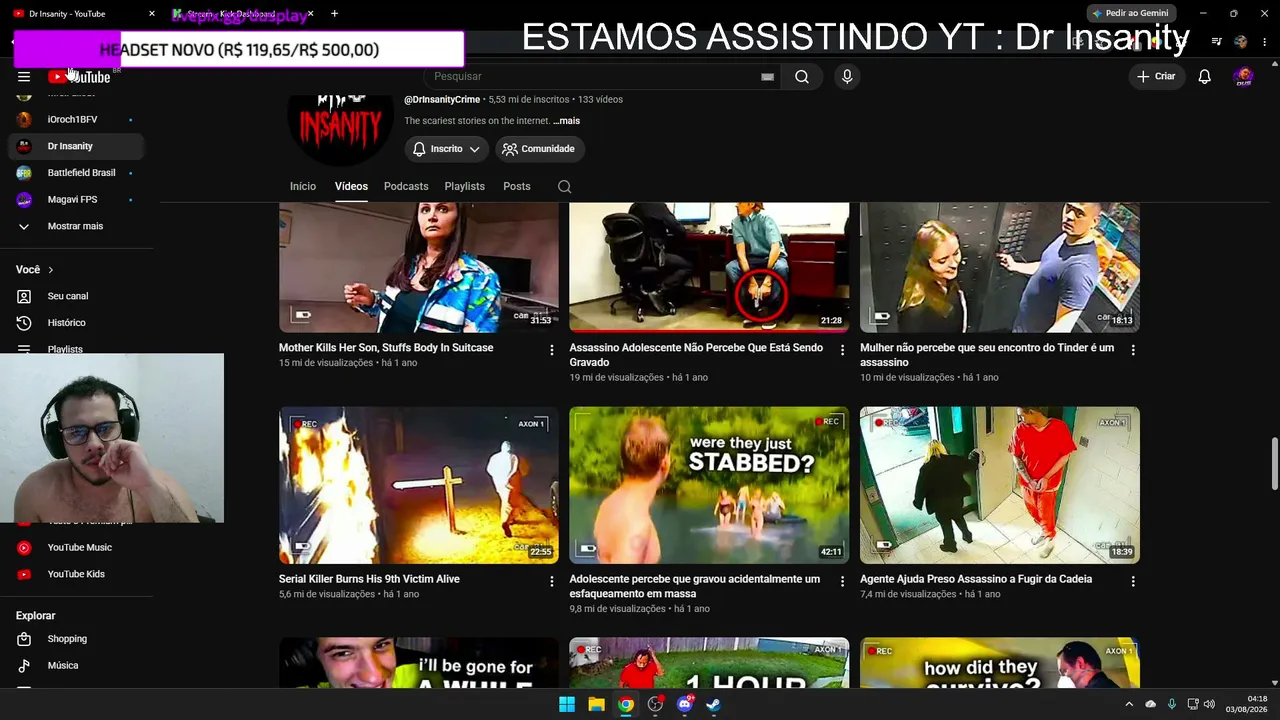
Task: Open the microphone indicator in the system tray
Action: pos(1171,704)
